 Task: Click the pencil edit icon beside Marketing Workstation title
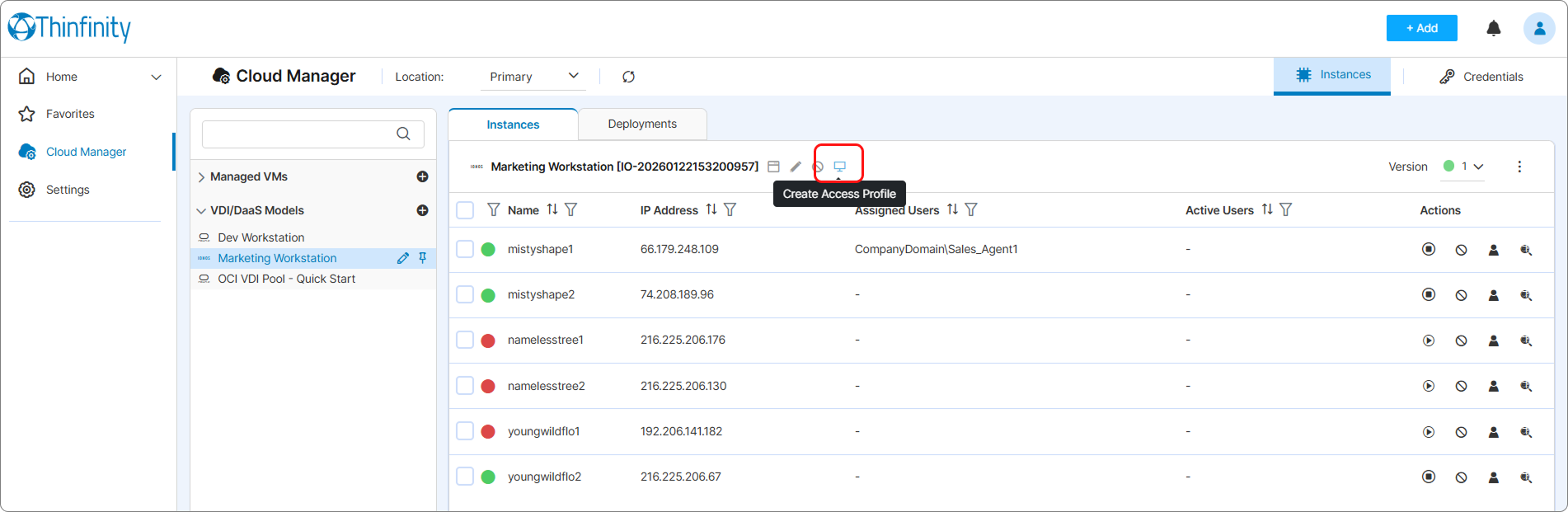click(796, 167)
